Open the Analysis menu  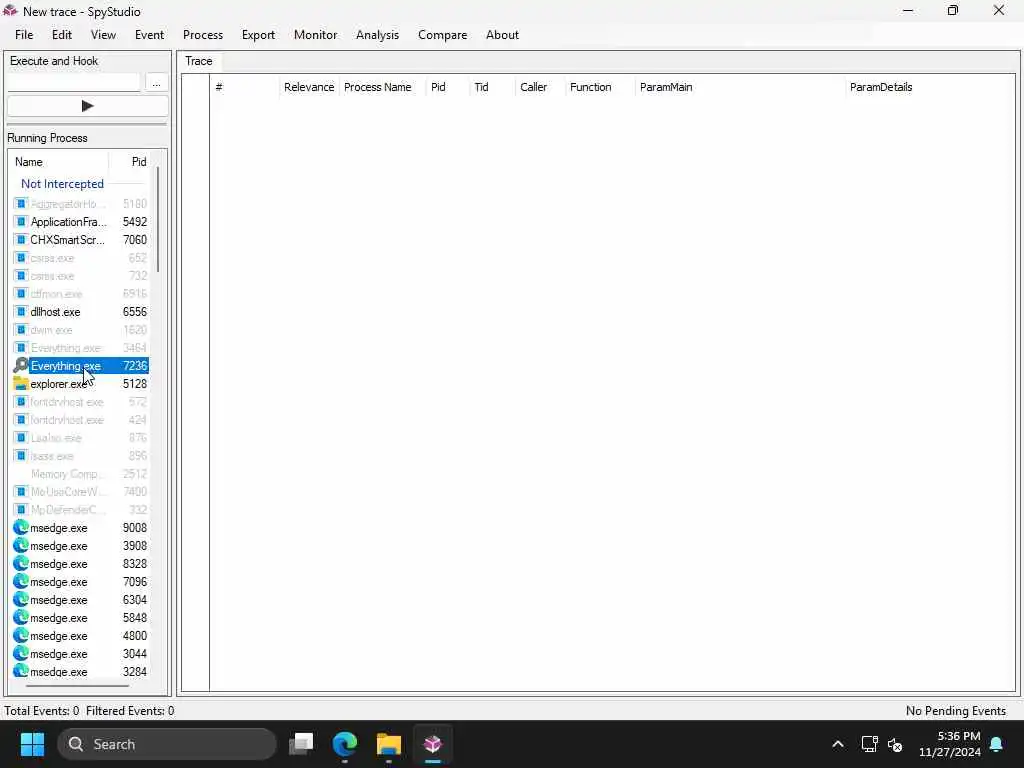click(x=377, y=35)
